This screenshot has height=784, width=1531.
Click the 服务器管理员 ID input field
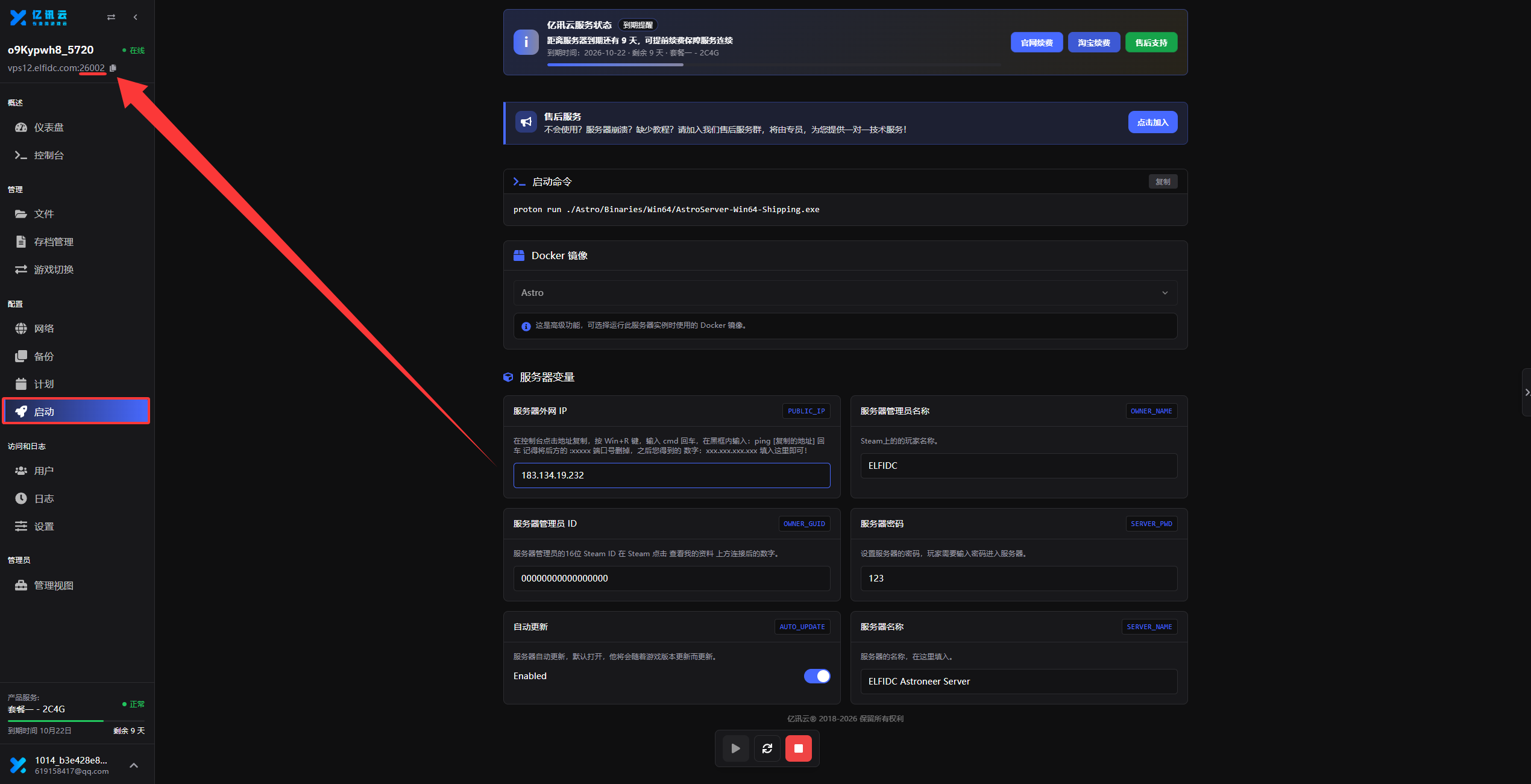point(671,579)
